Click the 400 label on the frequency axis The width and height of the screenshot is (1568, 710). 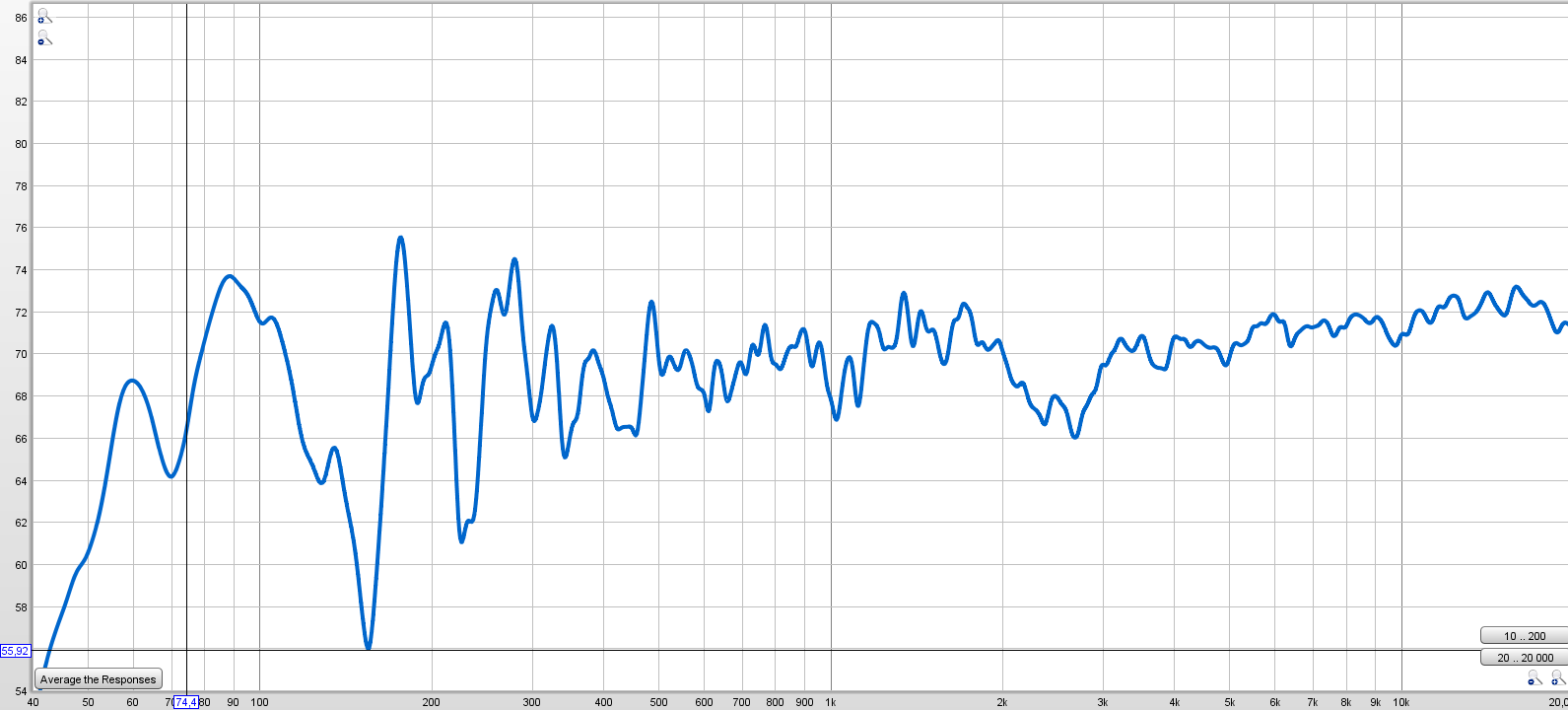click(x=603, y=702)
